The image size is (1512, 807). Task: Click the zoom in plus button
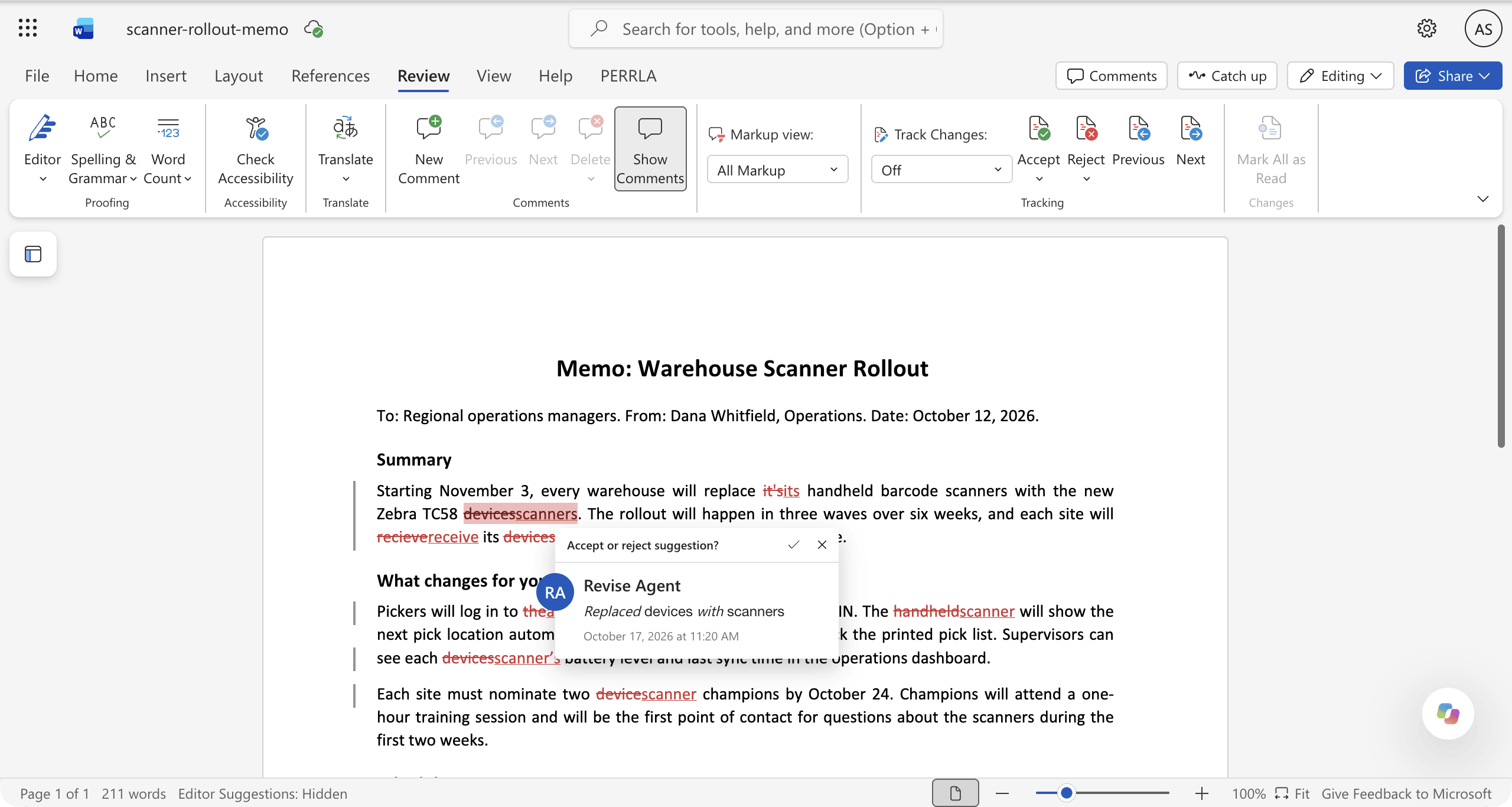[1201, 793]
